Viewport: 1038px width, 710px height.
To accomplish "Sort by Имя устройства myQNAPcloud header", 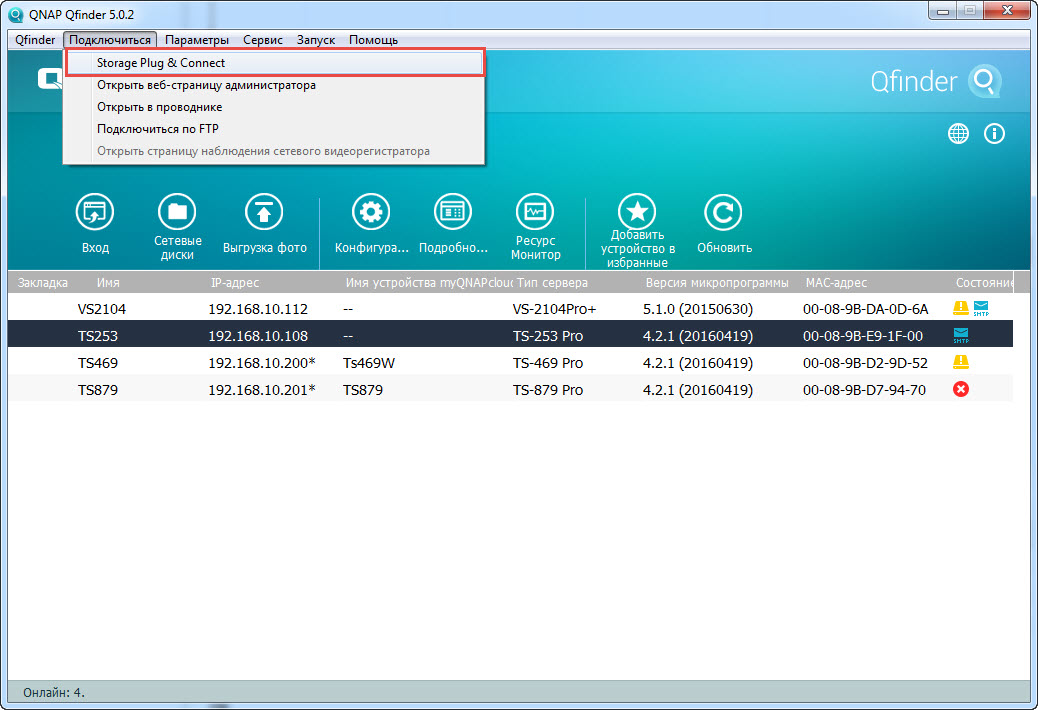I will 429,283.
